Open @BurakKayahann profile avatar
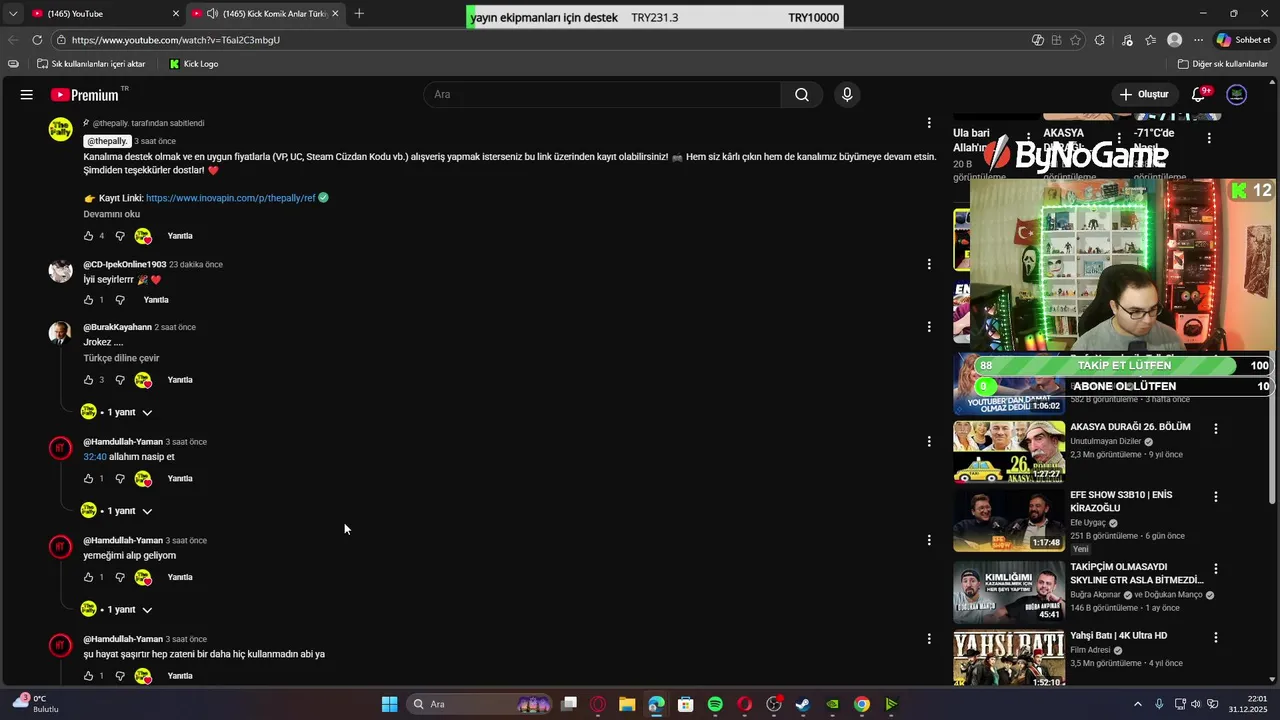 (x=61, y=333)
